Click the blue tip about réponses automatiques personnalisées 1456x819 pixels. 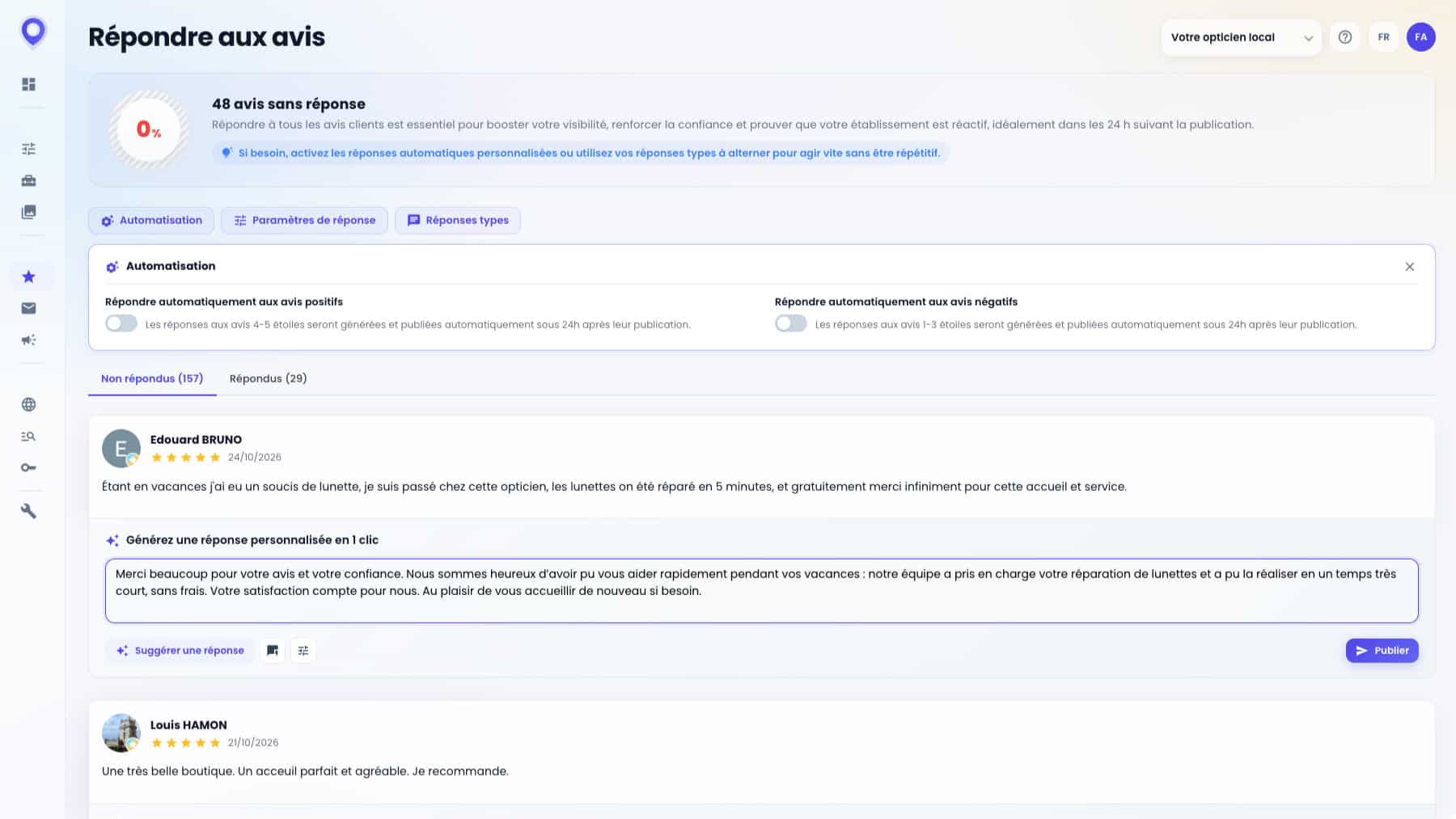(581, 153)
